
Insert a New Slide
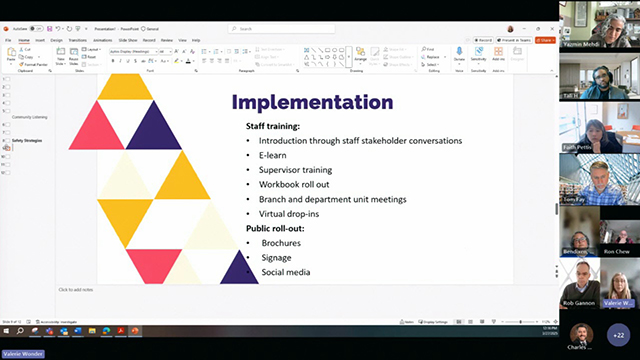point(60,56)
